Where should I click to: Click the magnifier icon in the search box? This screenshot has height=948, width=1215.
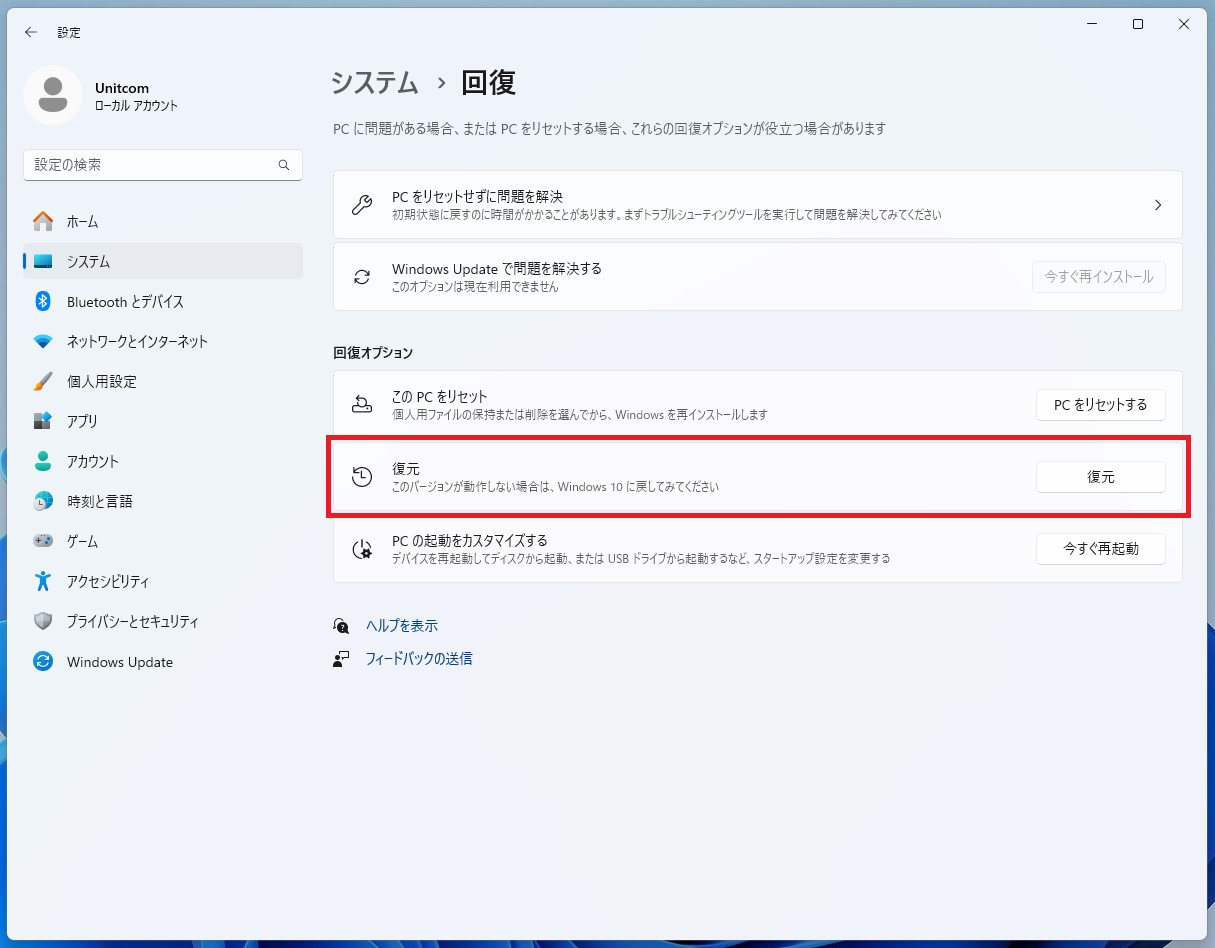tap(284, 165)
